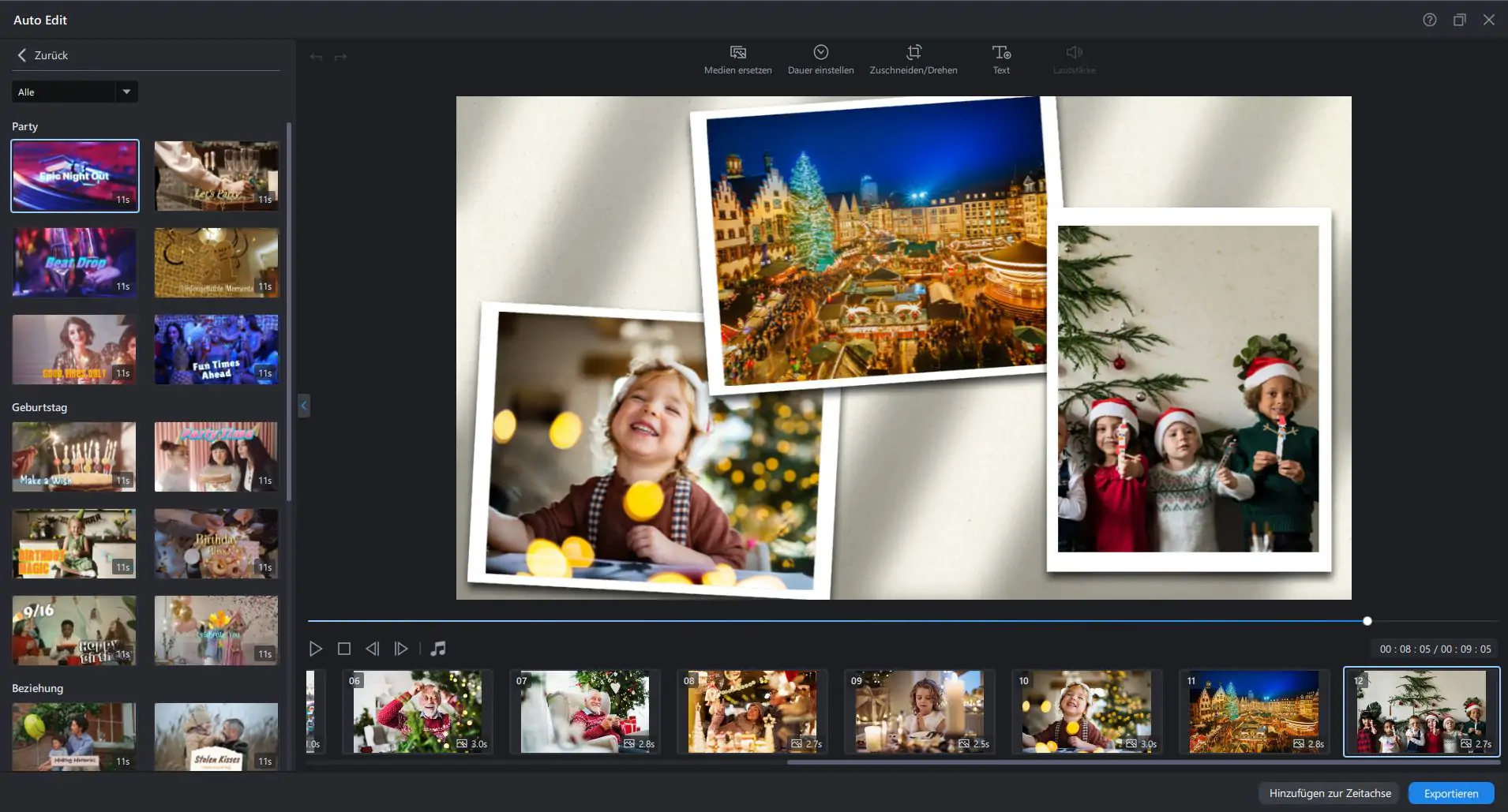Image resolution: width=1508 pixels, height=812 pixels.
Task: Export the video with Exportieren
Action: pyautogui.click(x=1450, y=793)
